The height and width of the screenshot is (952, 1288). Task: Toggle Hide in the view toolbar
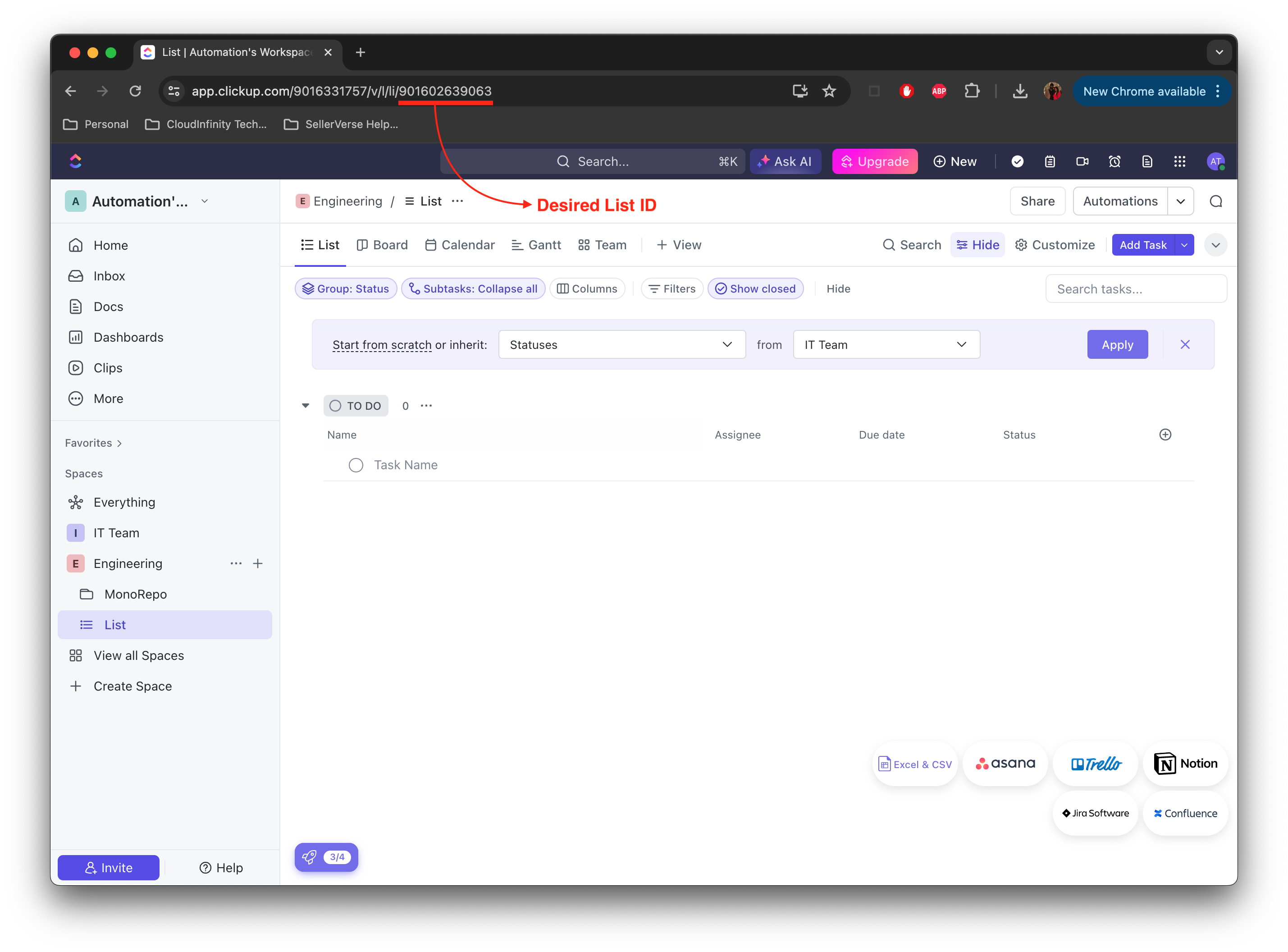pyautogui.click(x=977, y=244)
